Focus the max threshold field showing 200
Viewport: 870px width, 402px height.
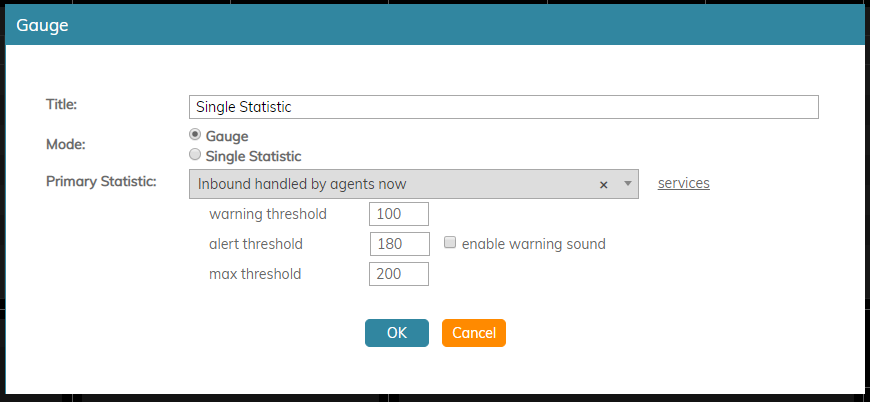pos(399,274)
